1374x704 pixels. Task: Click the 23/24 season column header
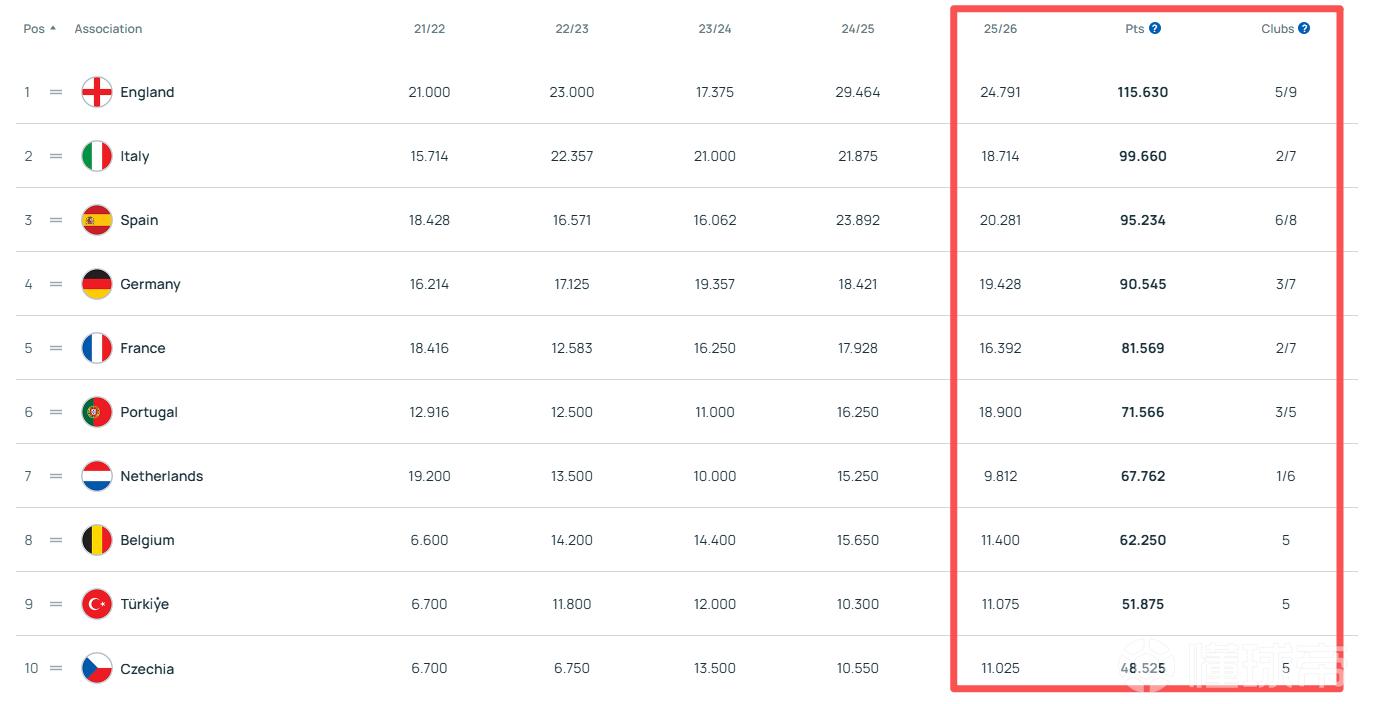pos(715,29)
